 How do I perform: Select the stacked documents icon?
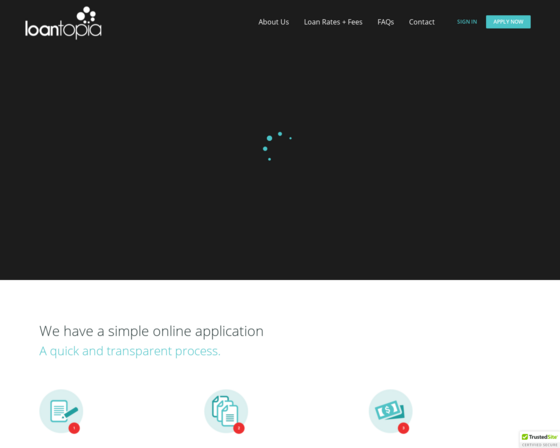coord(226,411)
